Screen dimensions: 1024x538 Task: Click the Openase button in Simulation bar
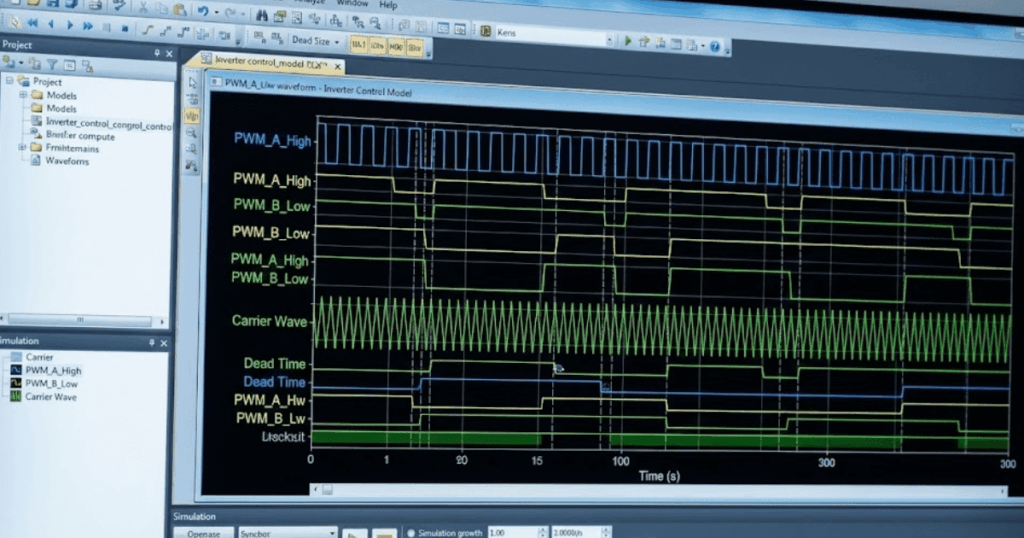click(x=203, y=532)
